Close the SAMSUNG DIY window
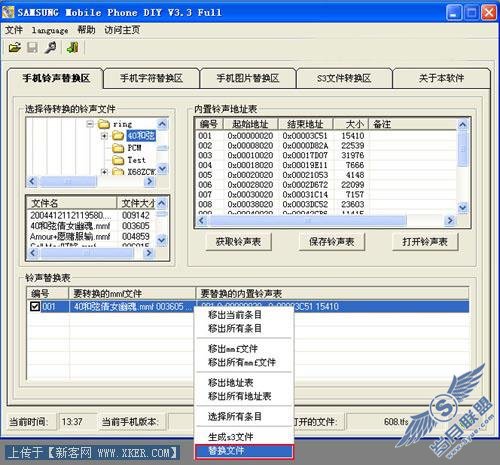500x465 pixels. (x=489, y=13)
